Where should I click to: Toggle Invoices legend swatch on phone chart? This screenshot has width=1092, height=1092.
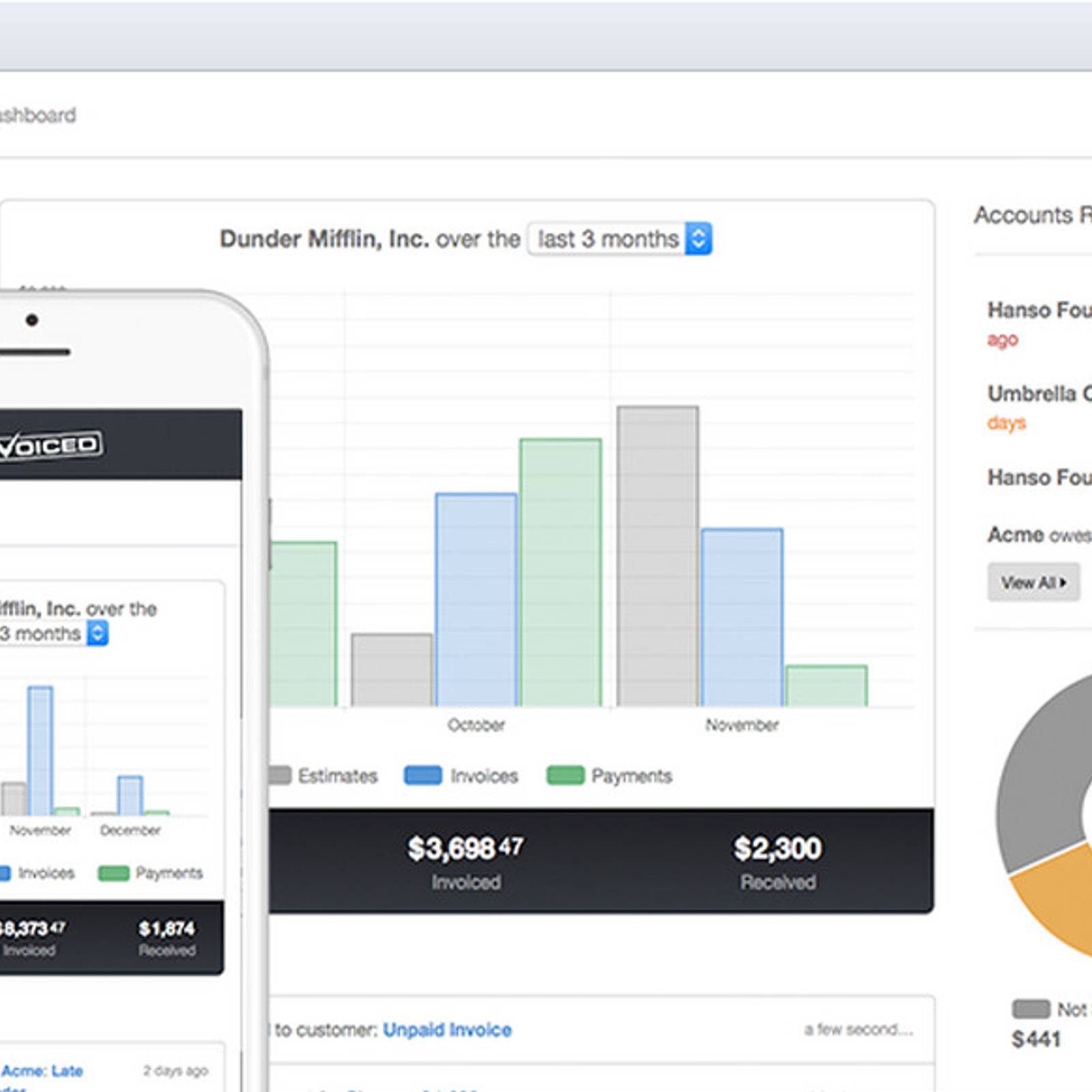click(5, 873)
